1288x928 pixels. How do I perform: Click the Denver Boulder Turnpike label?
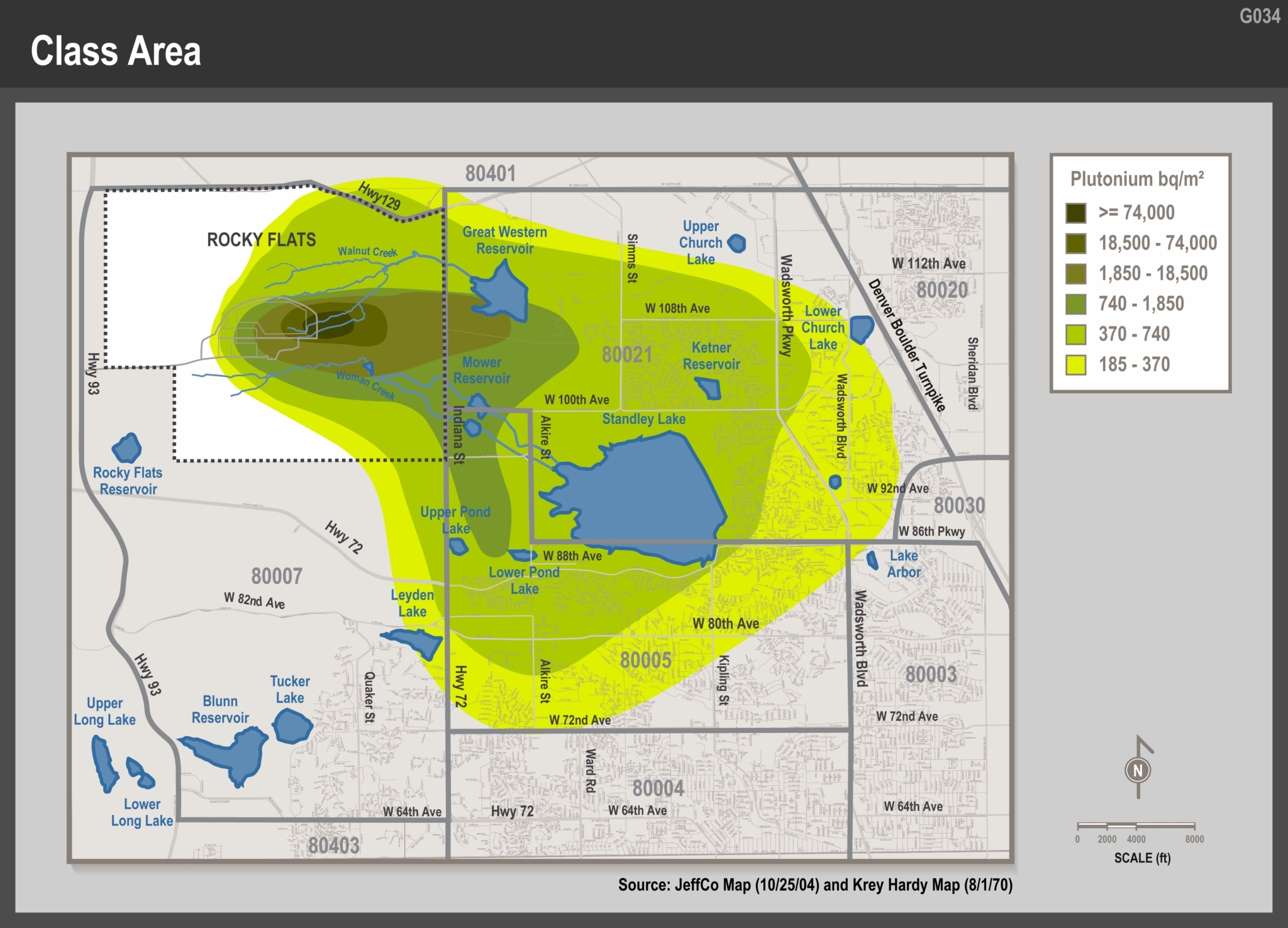(x=907, y=345)
